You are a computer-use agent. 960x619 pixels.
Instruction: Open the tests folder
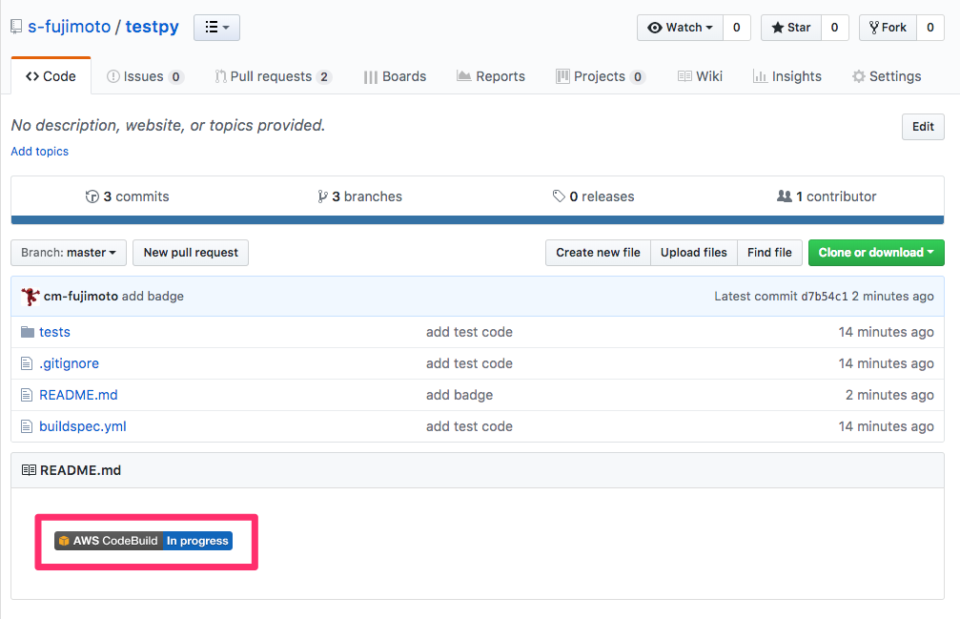point(54,331)
